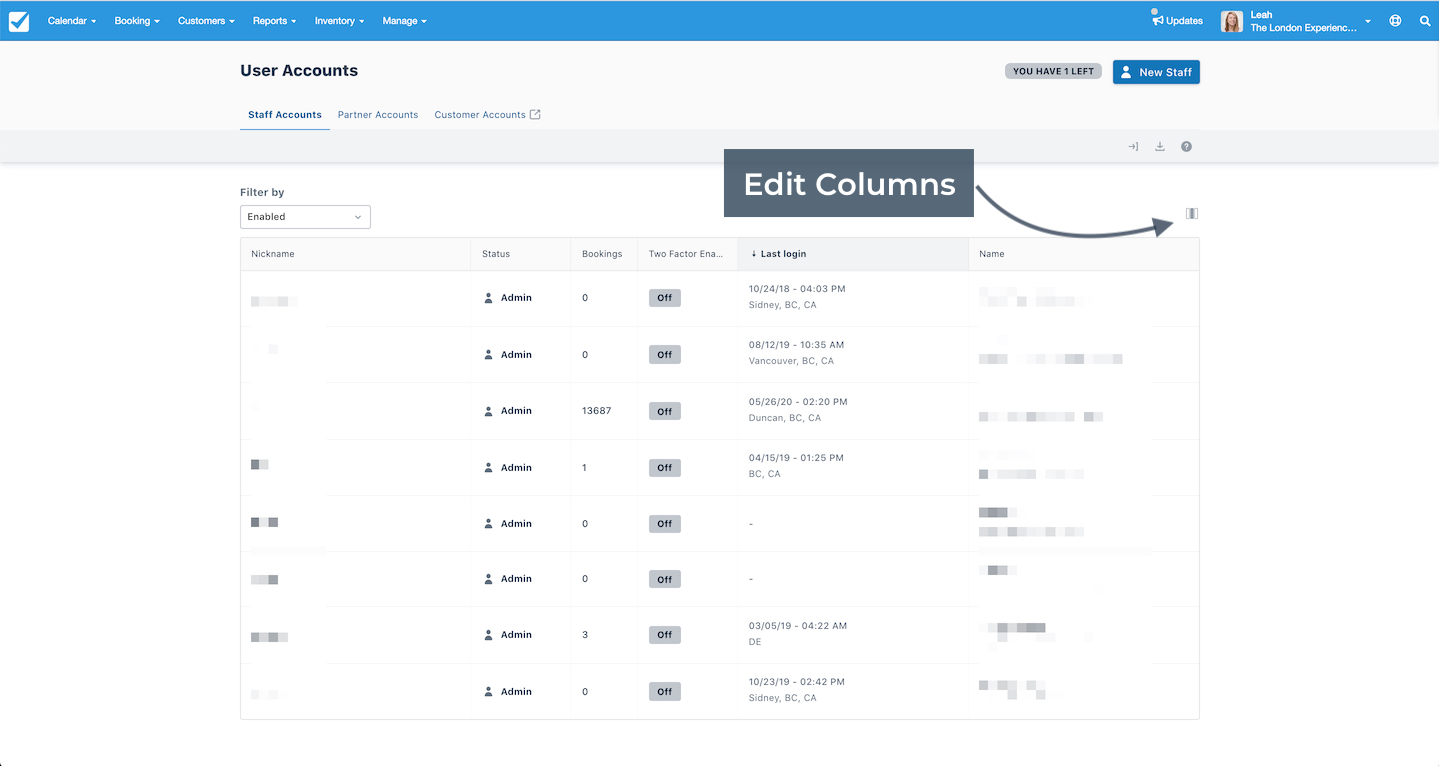Open the Enabled filter dropdown
This screenshot has width=1439, height=766.
pos(305,217)
